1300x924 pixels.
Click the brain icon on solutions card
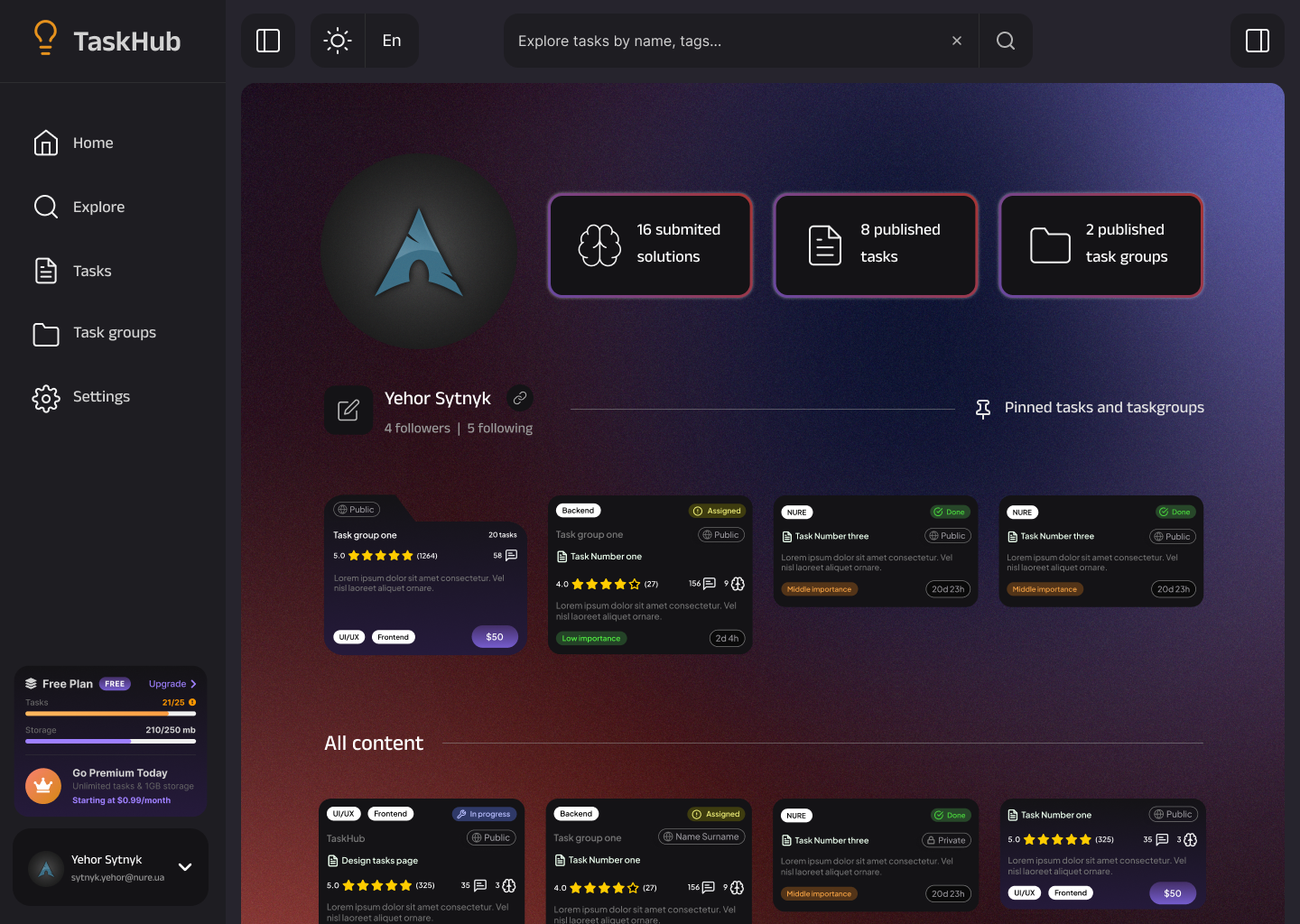(599, 245)
